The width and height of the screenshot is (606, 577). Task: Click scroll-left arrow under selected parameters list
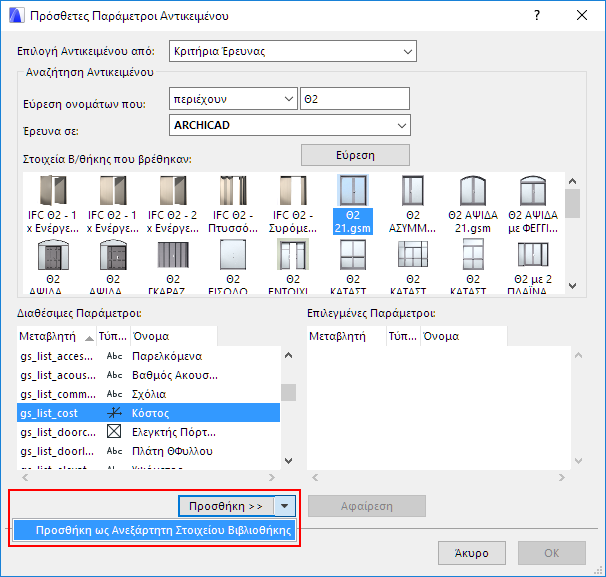(x=315, y=477)
